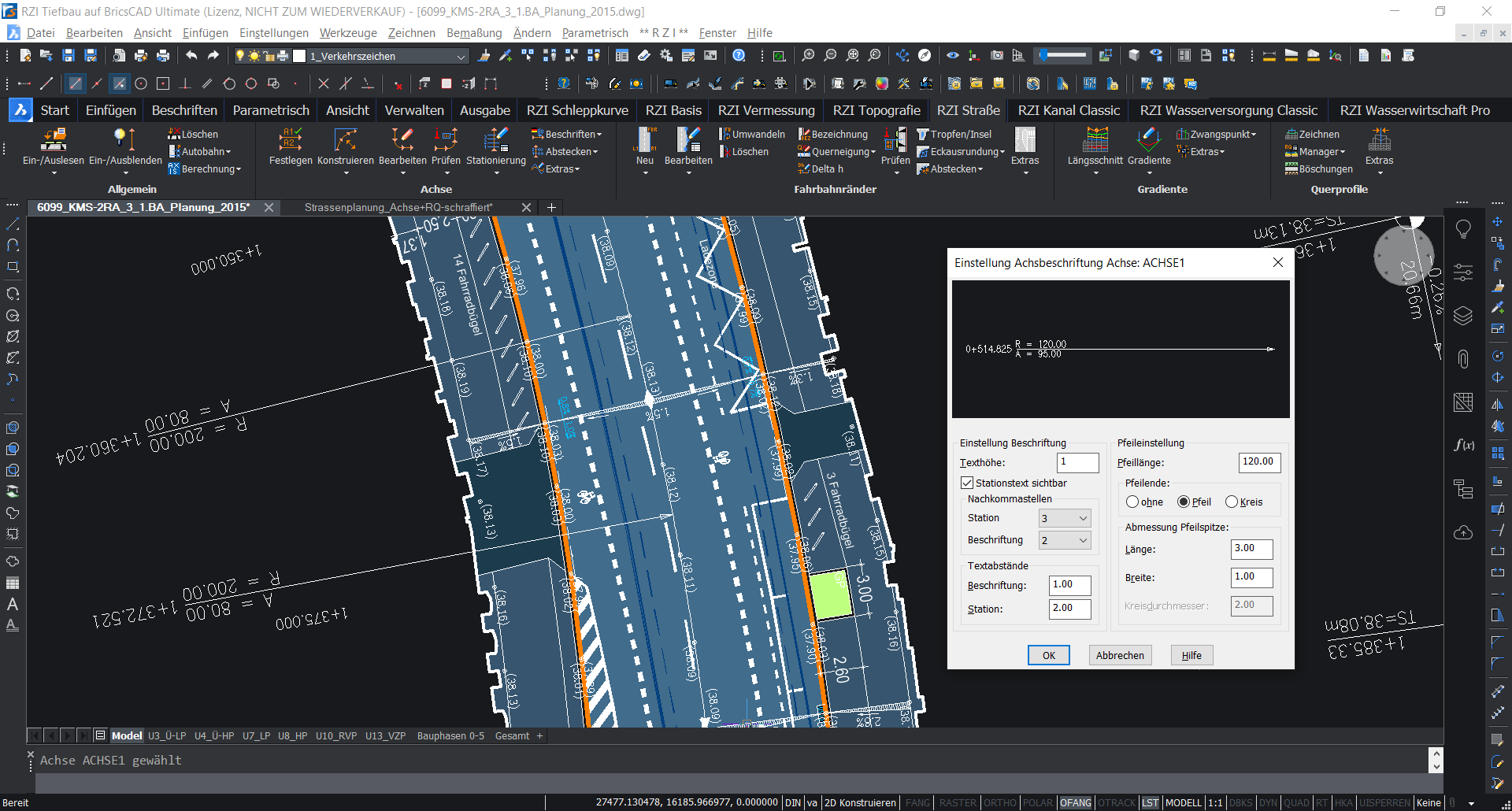This screenshot has height=811, width=1512.
Task: Select the Kreis Pfeilende radio button
Action: coord(1232,502)
